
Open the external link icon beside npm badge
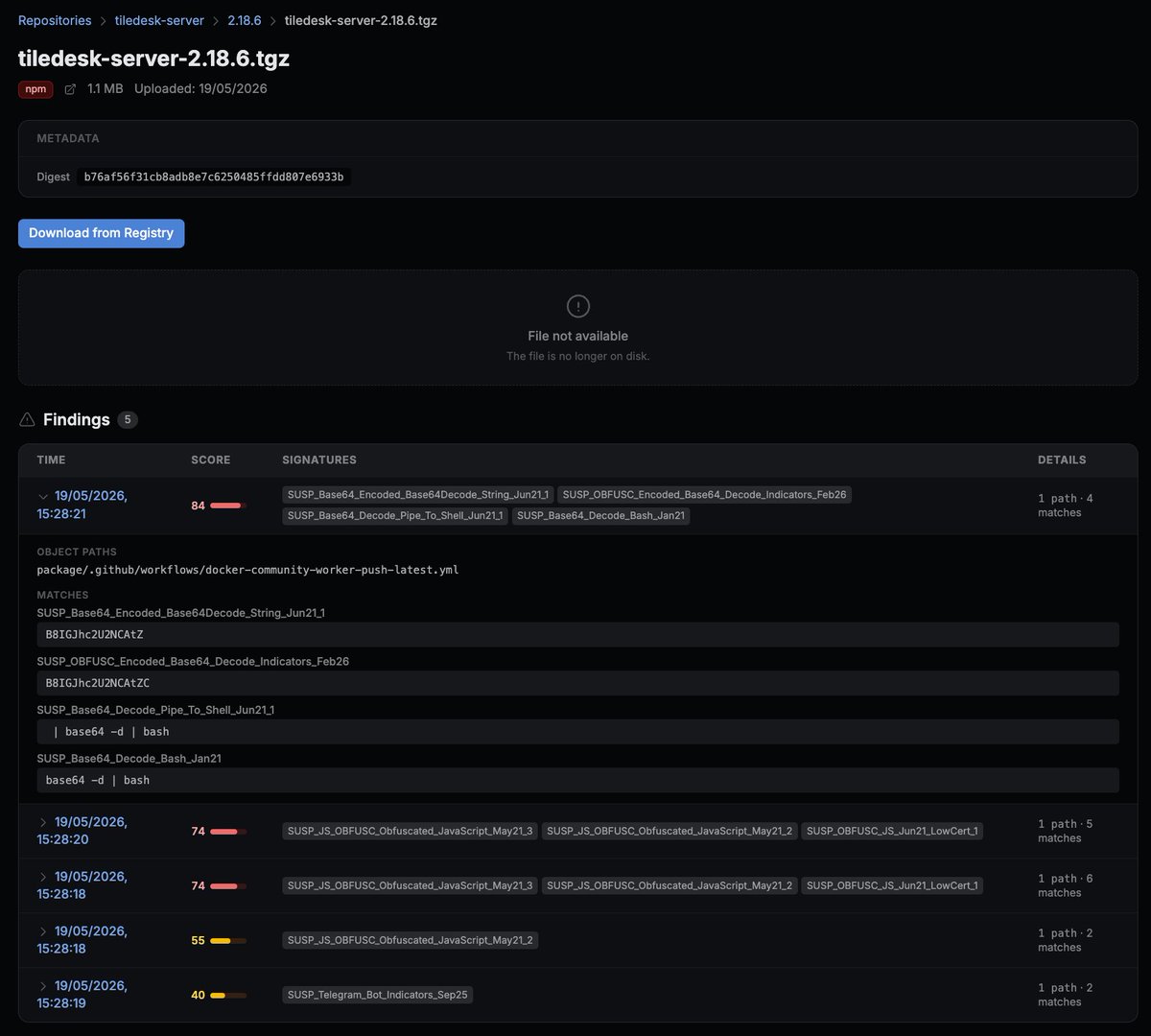click(x=70, y=89)
